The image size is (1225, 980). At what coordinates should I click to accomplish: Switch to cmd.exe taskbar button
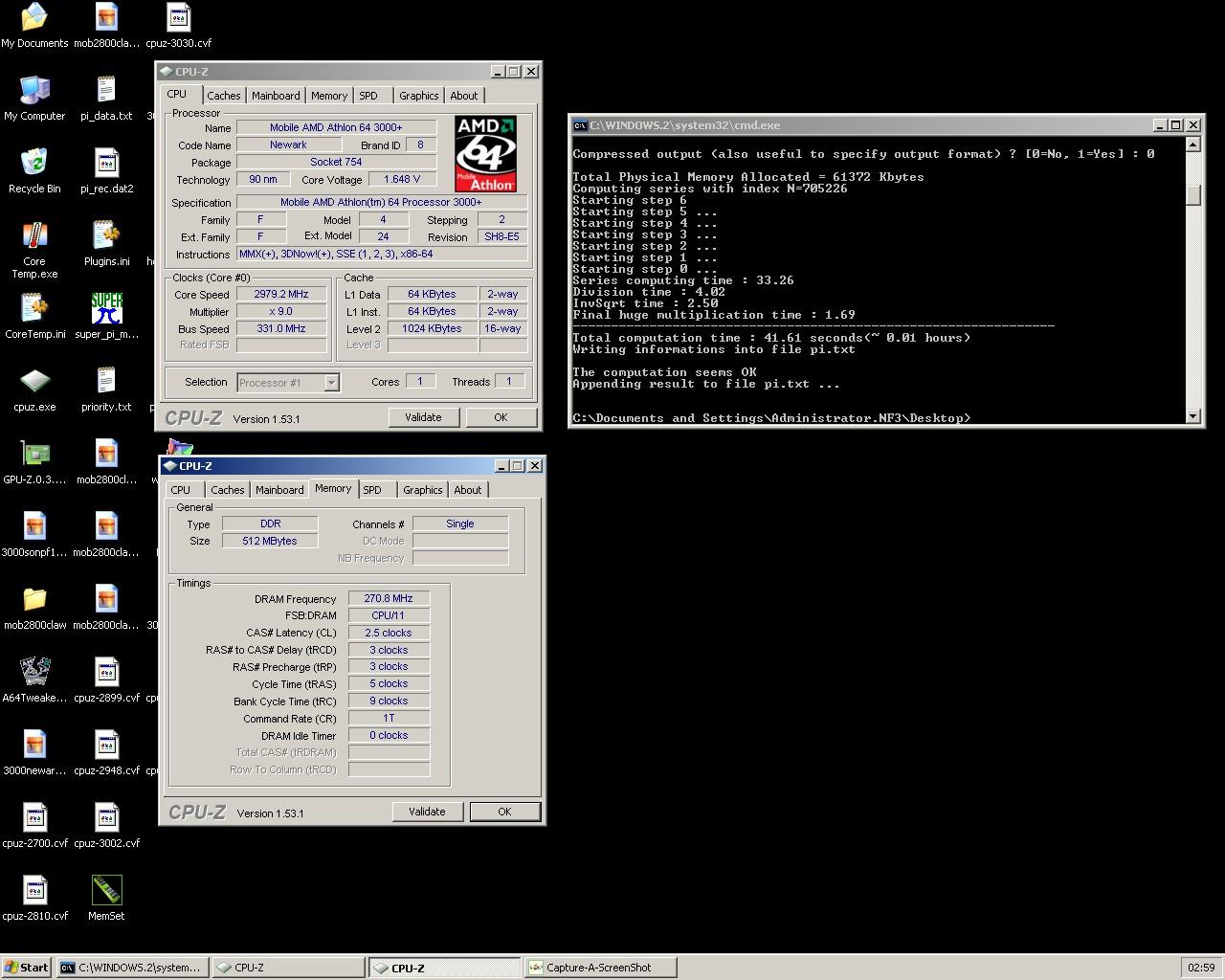pyautogui.click(x=132, y=968)
